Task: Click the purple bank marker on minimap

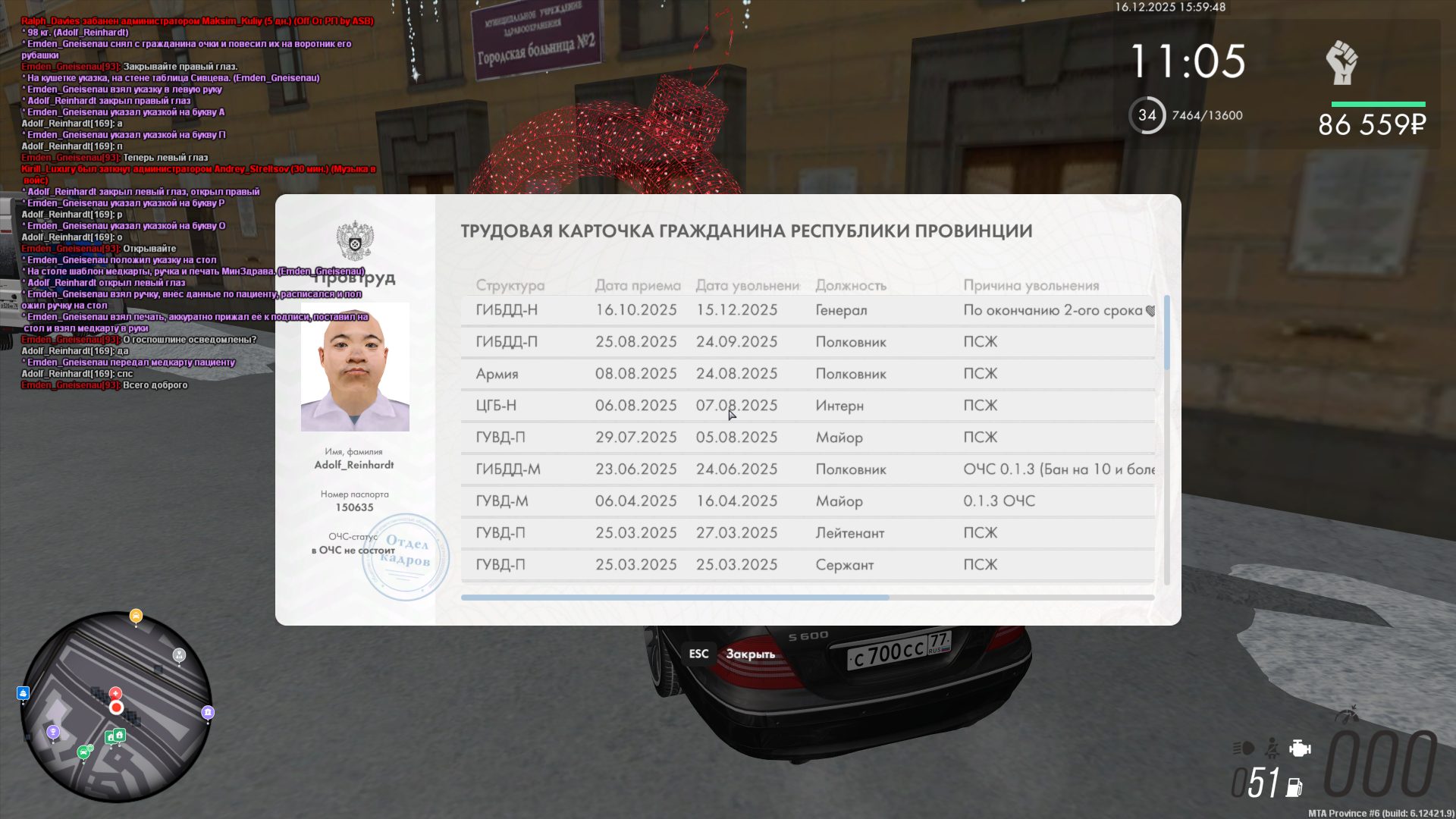Action: pos(208,712)
